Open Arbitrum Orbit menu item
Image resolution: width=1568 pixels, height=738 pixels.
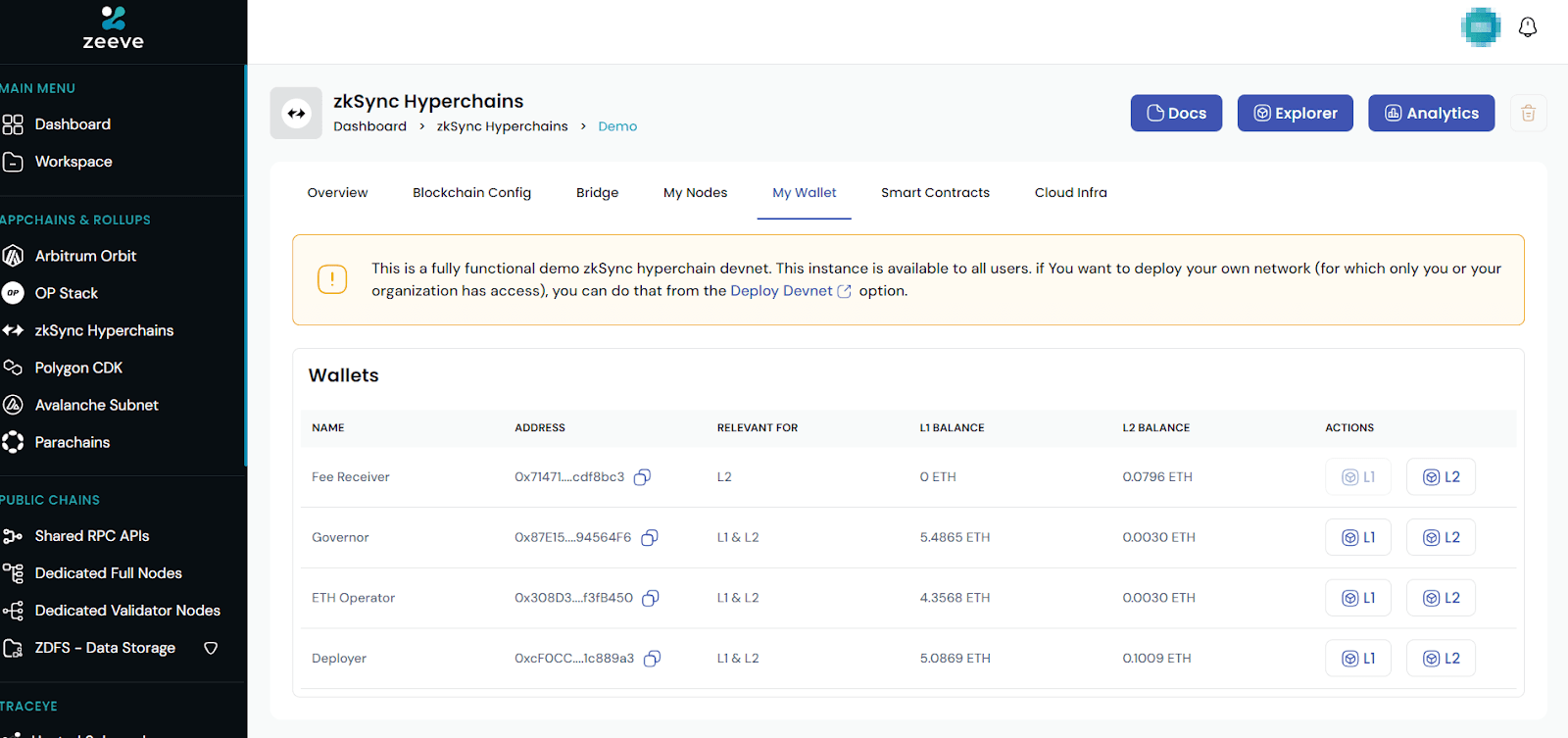[x=85, y=256]
